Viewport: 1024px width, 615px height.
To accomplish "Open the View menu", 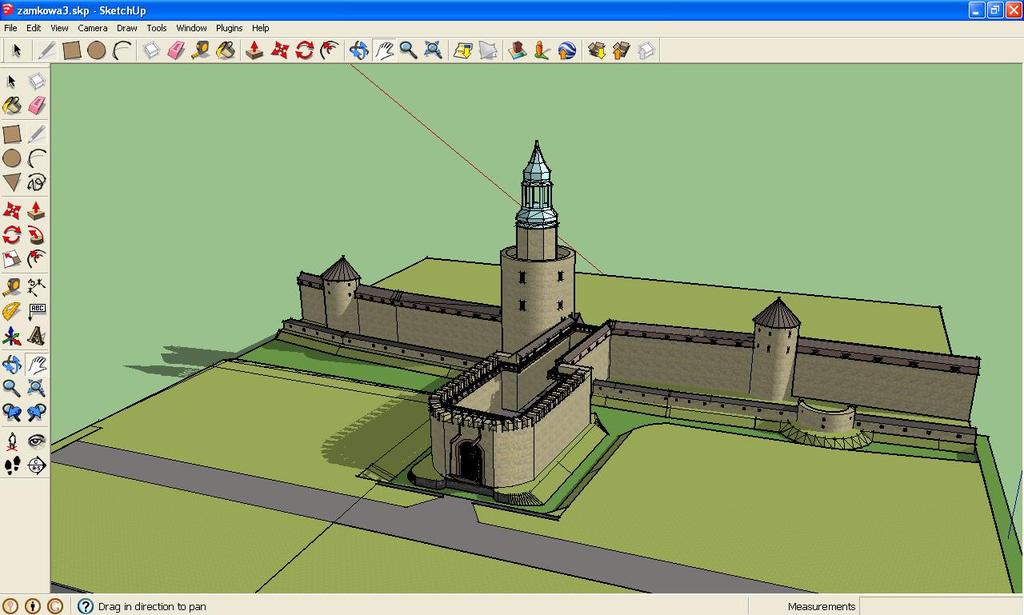I will point(59,28).
